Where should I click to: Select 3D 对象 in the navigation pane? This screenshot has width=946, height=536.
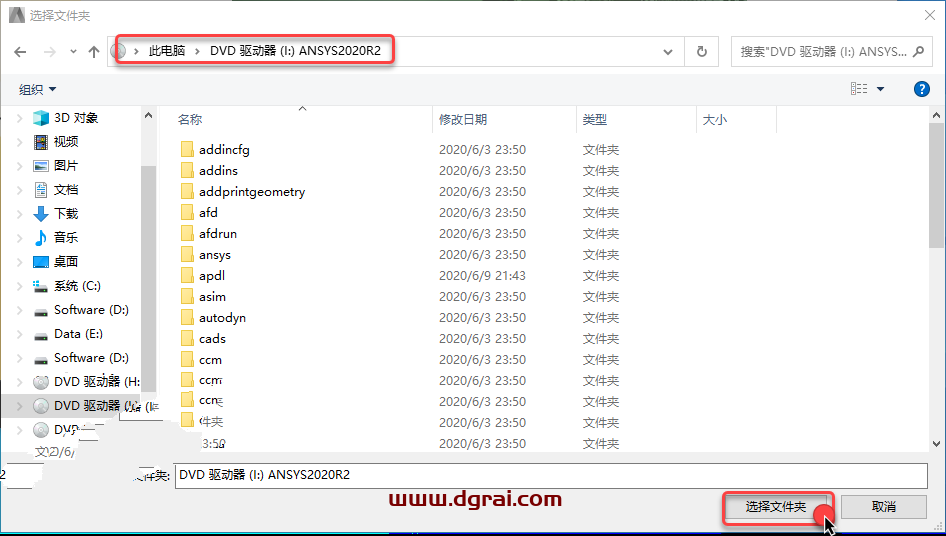pos(75,118)
